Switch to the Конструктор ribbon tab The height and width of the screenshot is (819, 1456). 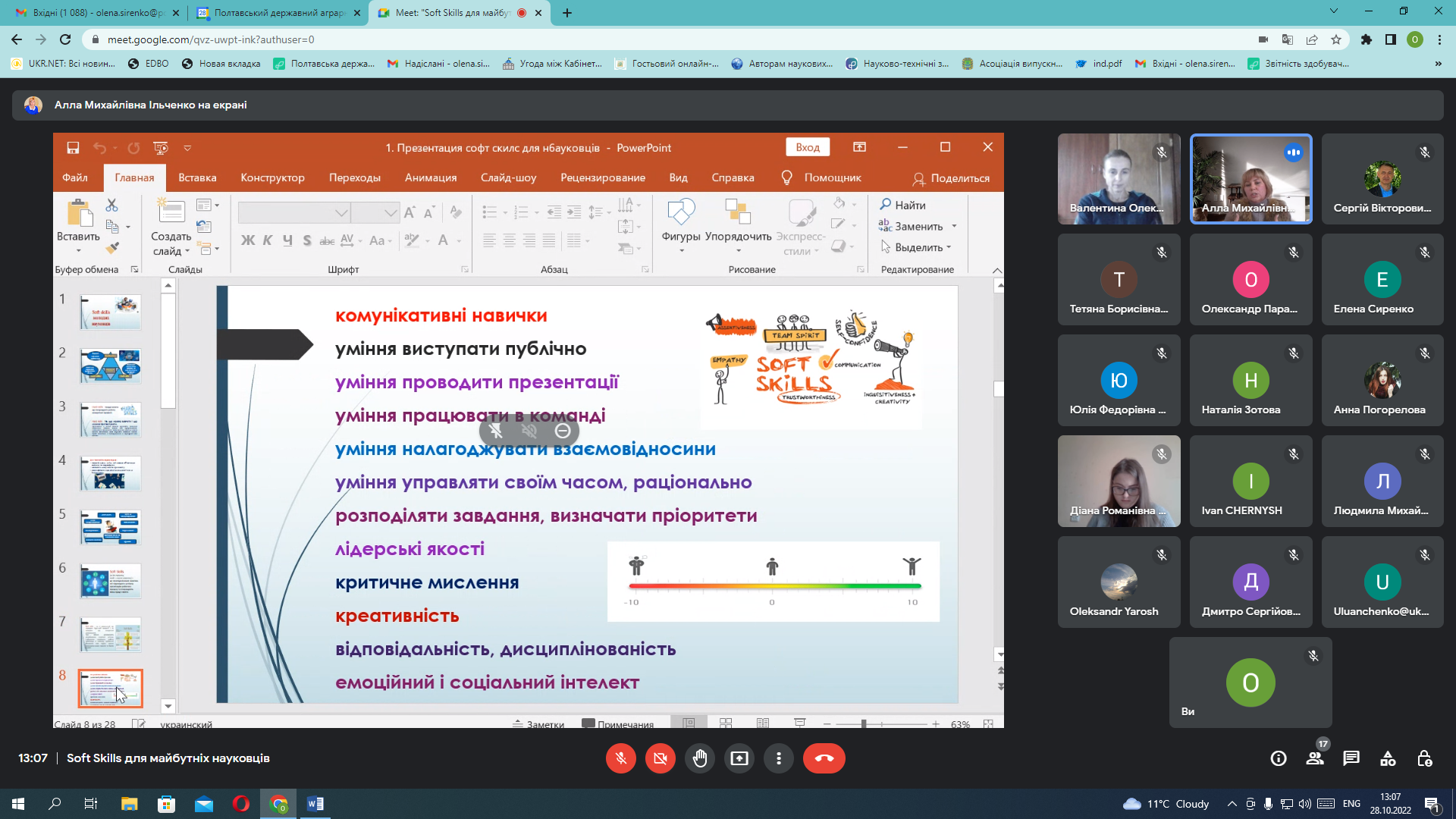pos(272,177)
